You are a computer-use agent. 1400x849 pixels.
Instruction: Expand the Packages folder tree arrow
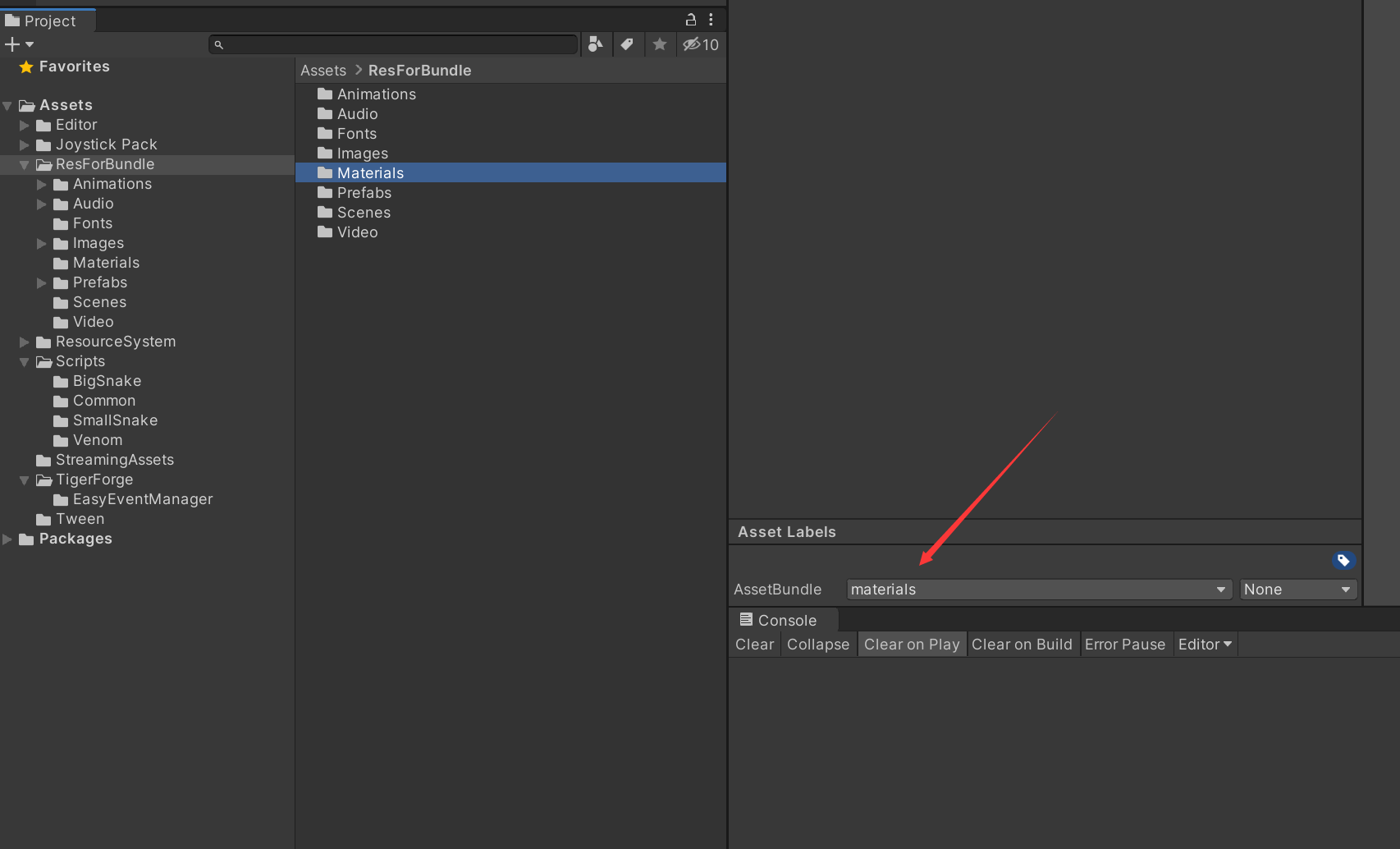(7, 539)
